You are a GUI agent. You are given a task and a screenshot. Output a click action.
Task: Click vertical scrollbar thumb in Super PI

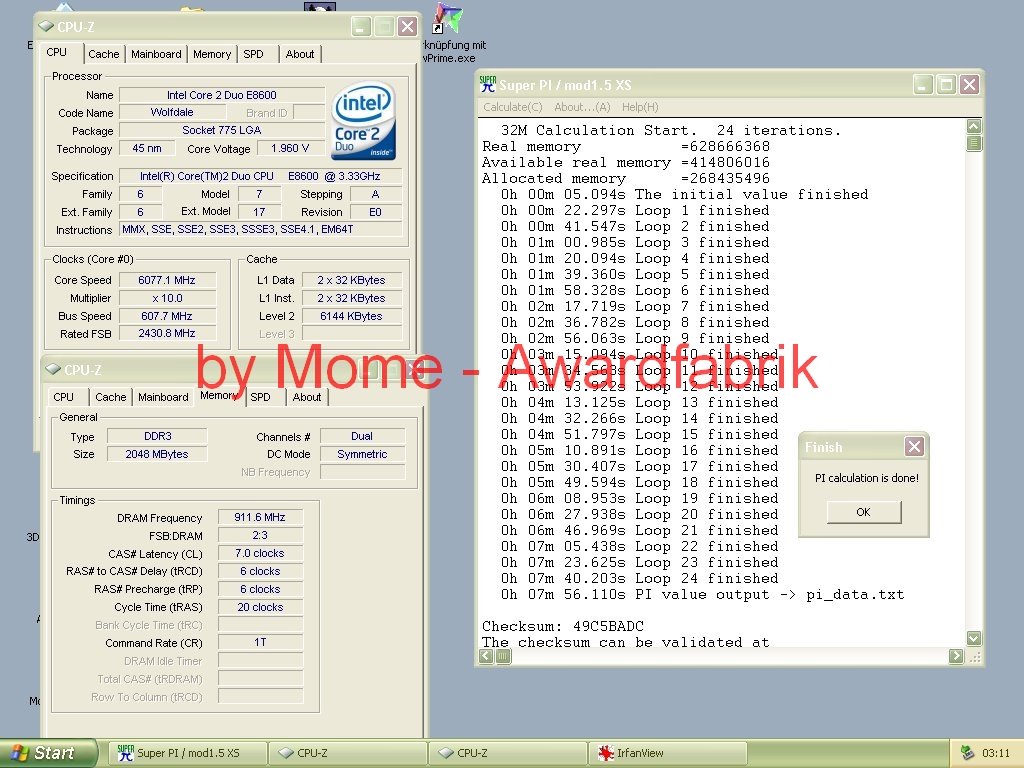[x=974, y=143]
